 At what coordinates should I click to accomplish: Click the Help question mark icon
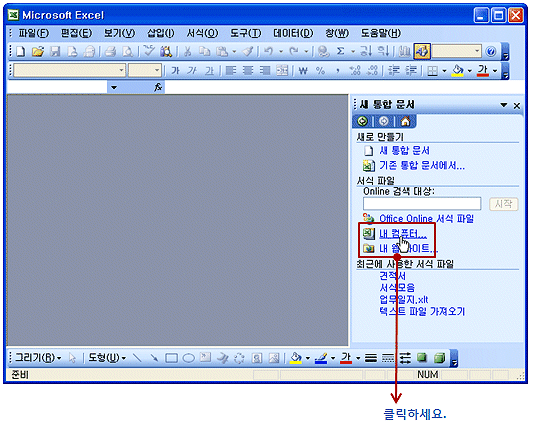tap(491, 51)
